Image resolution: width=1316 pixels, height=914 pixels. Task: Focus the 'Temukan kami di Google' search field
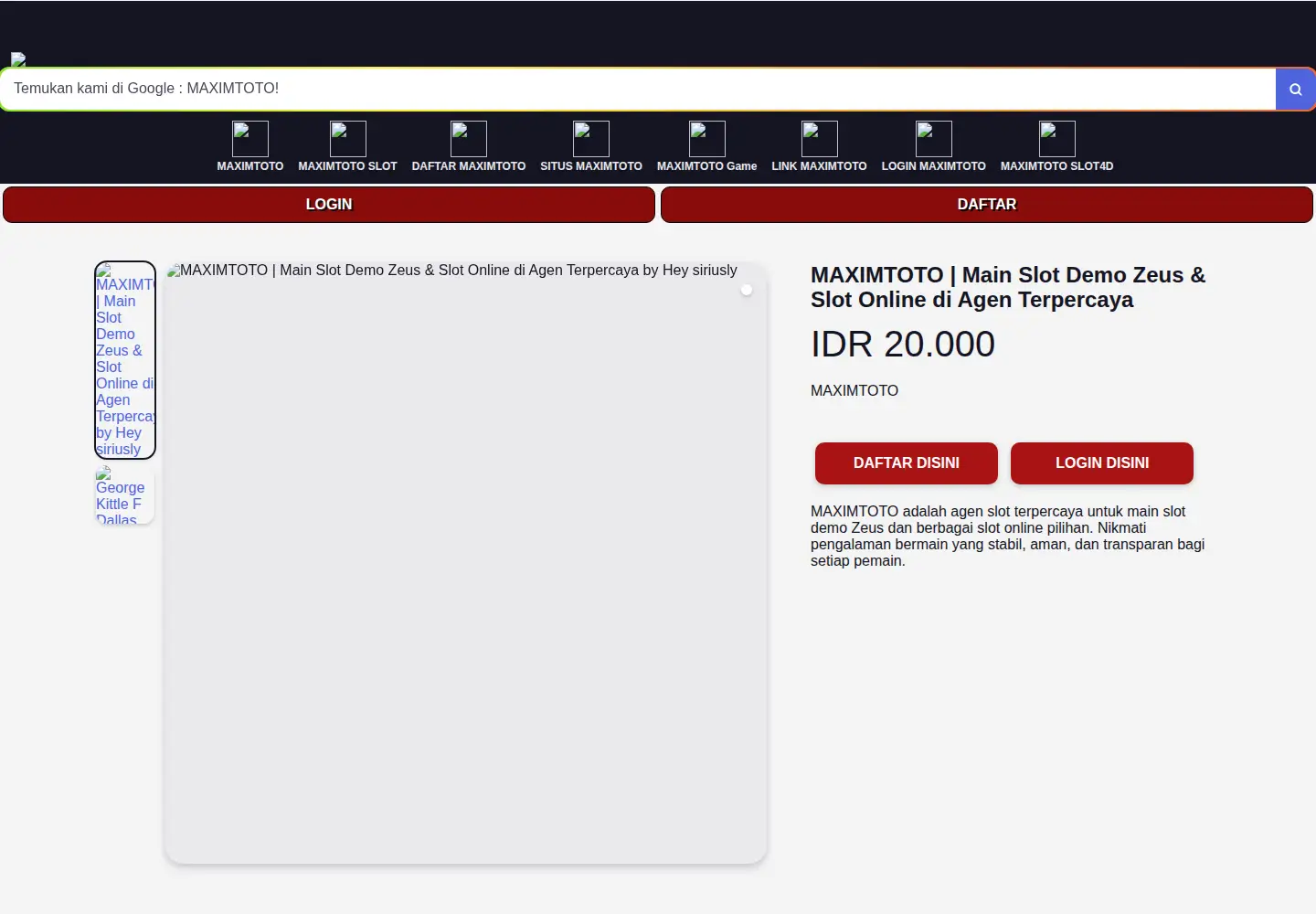coord(638,89)
